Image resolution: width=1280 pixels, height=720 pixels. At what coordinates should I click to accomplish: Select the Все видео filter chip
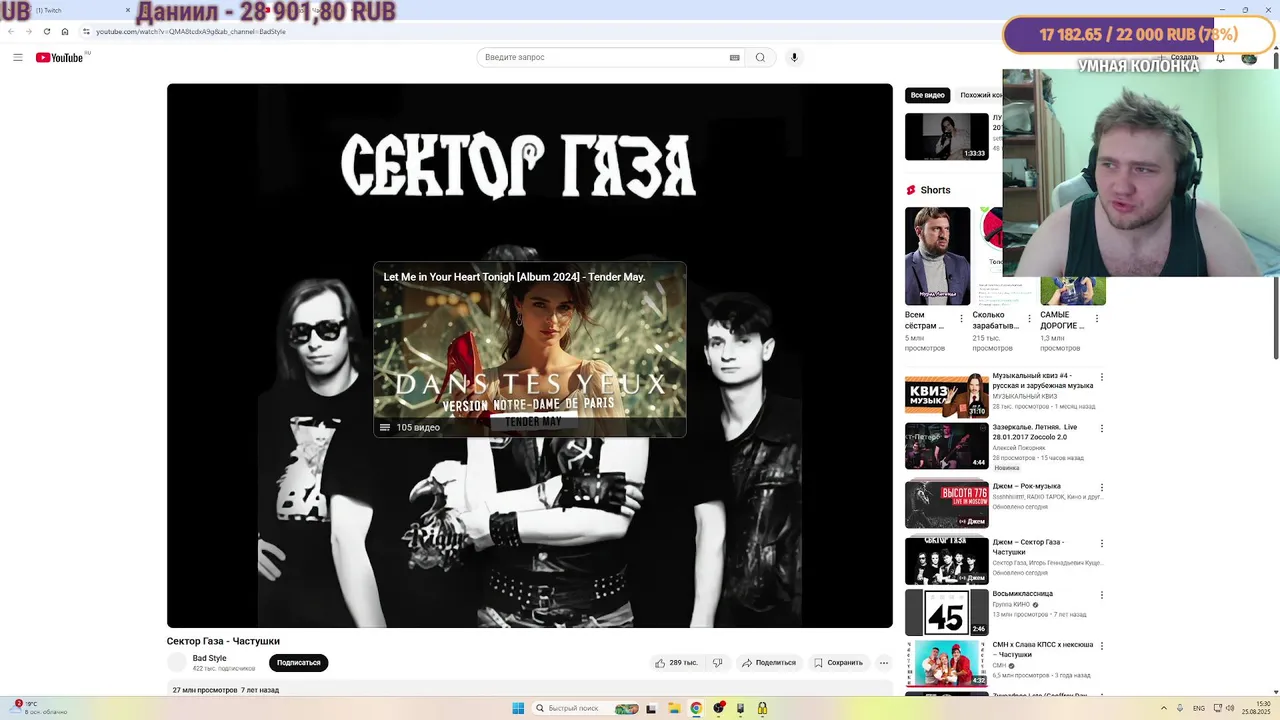click(927, 95)
